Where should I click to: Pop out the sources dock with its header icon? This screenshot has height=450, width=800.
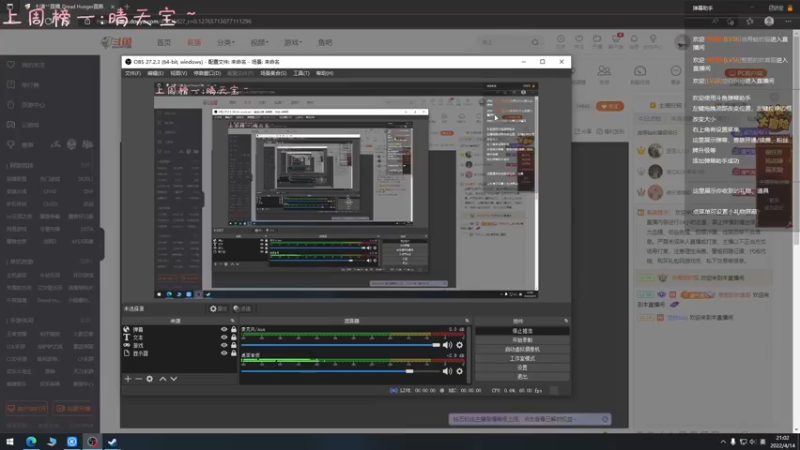click(x=233, y=321)
